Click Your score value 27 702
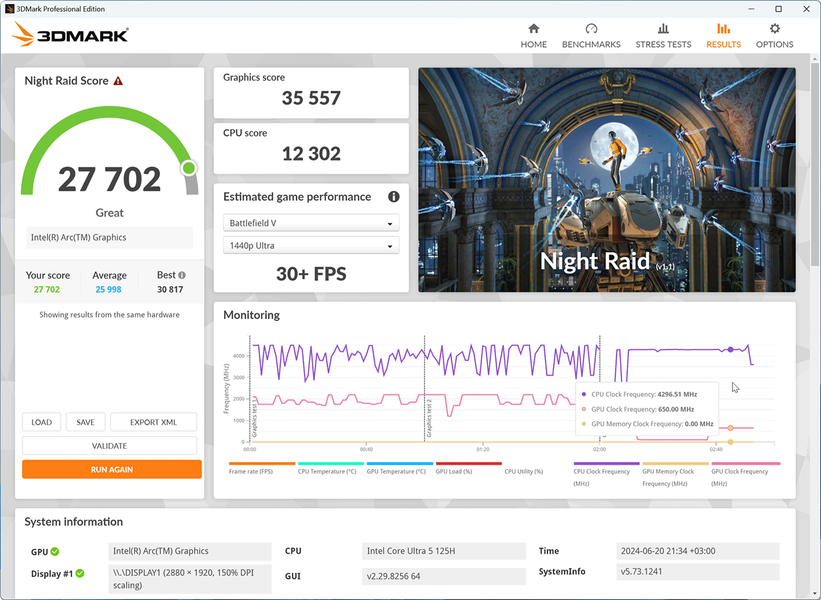Image resolution: width=821 pixels, height=600 pixels. (x=47, y=290)
